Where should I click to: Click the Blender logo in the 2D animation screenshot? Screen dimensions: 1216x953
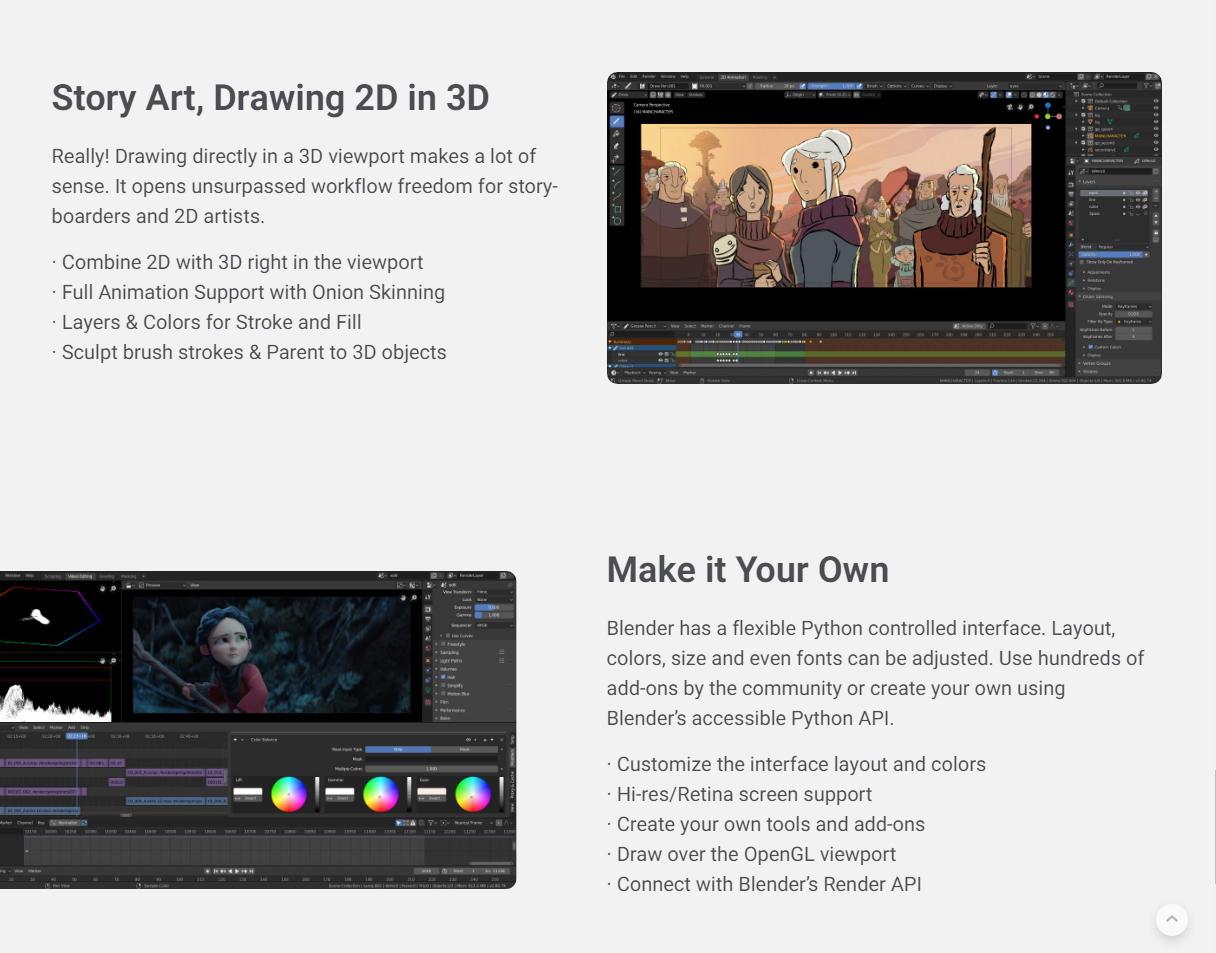[612, 76]
